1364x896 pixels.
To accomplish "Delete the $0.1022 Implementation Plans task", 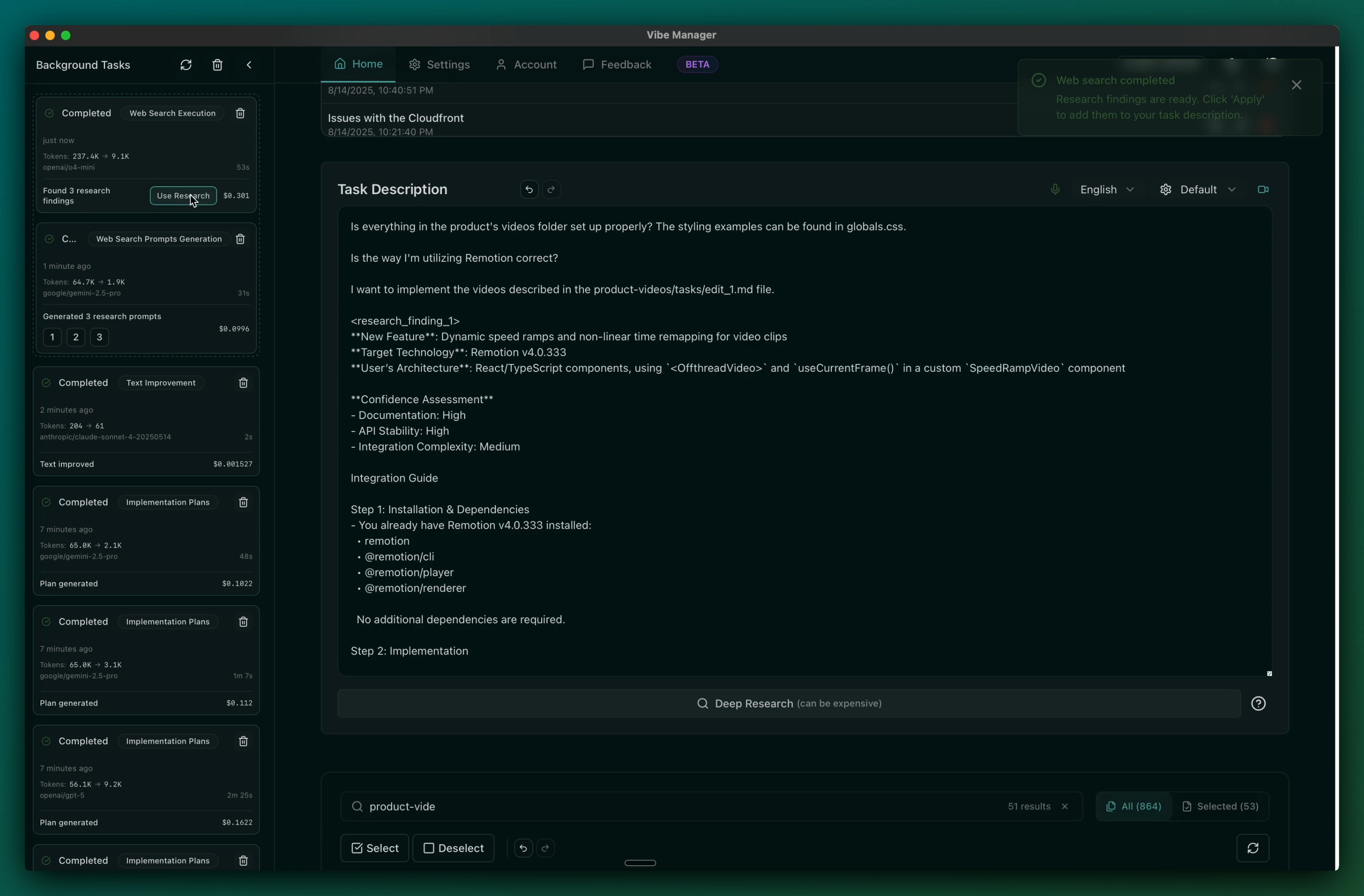I will (243, 502).
